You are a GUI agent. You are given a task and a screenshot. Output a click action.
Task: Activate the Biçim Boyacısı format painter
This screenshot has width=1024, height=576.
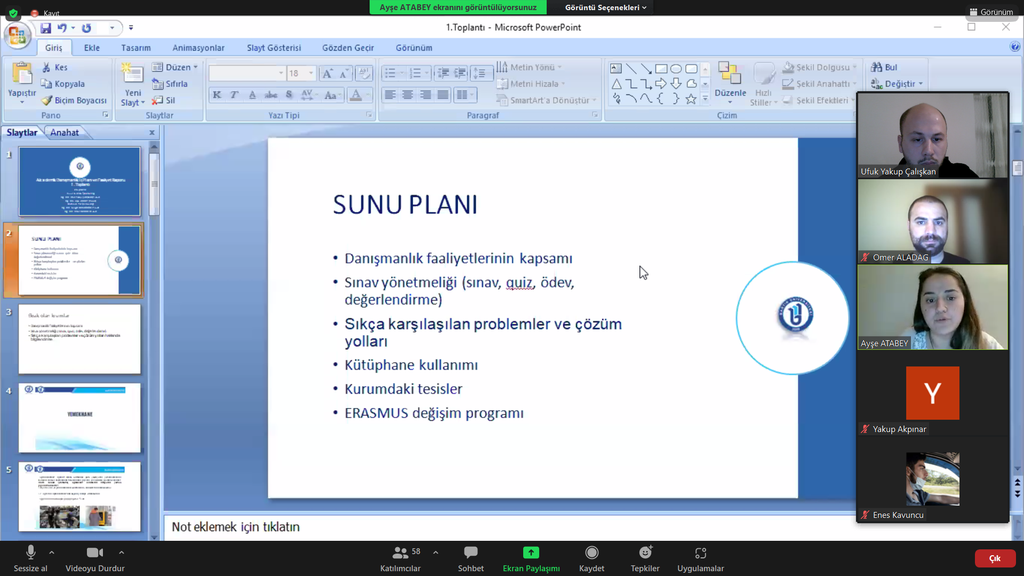tap(74, 101)
